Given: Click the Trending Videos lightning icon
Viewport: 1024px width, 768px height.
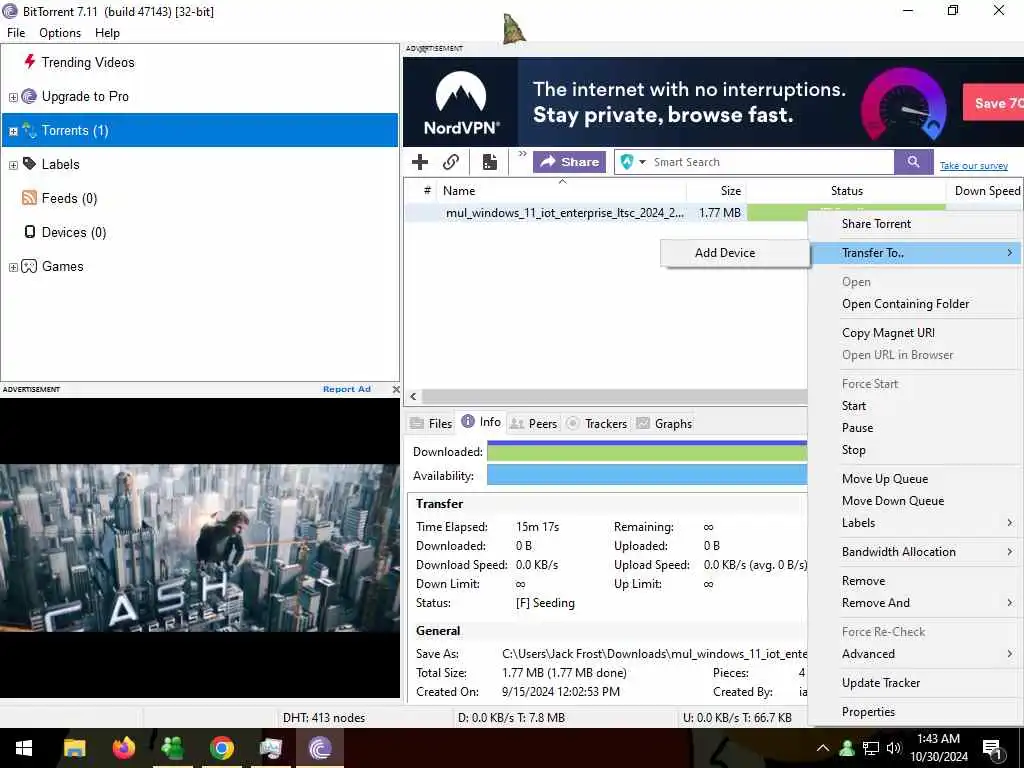Looking at the screenshot, I should tap(29, 61).
